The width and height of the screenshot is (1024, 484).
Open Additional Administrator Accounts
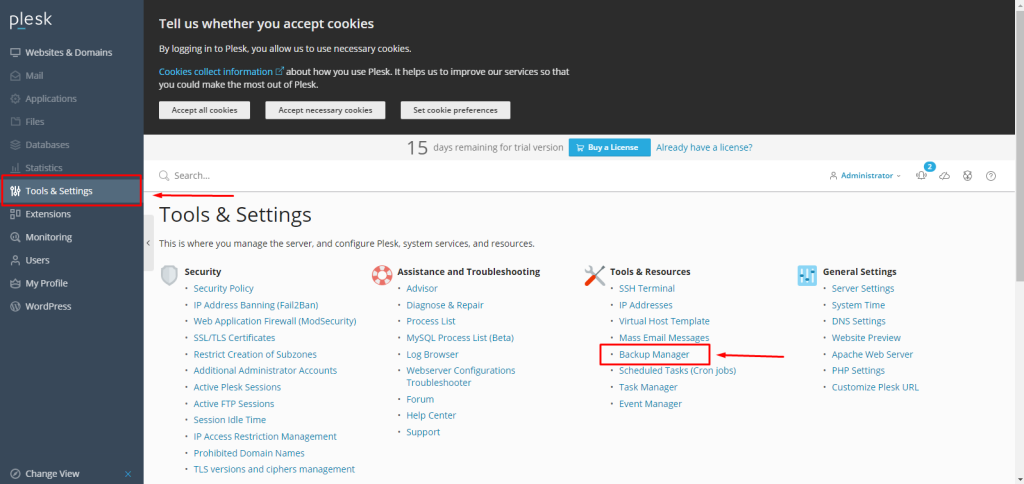[x=265, y=370]
